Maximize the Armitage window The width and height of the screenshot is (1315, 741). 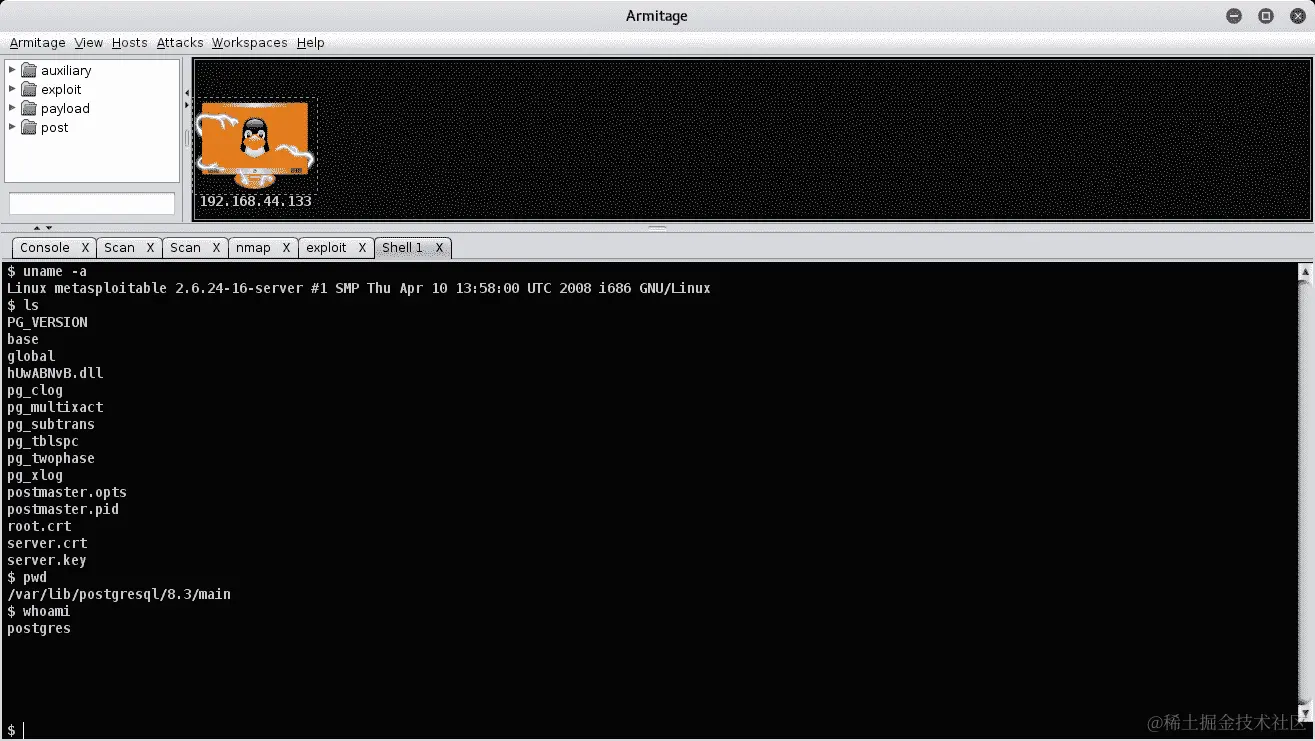pos(1266,16)
